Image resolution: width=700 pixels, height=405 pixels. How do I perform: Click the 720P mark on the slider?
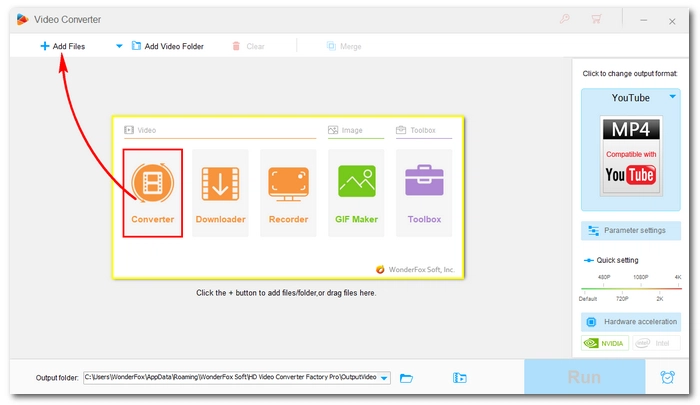pos(622,298)
